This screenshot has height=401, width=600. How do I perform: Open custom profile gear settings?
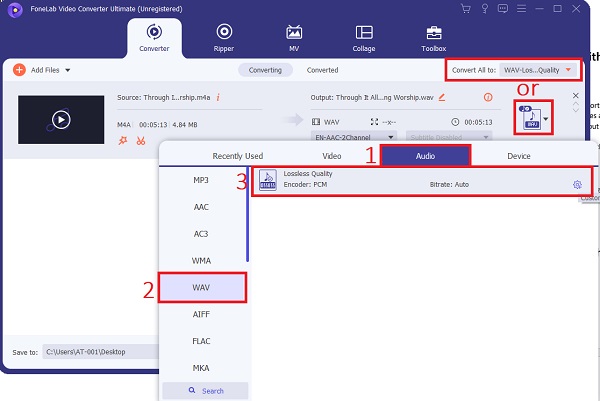[577, 185]
